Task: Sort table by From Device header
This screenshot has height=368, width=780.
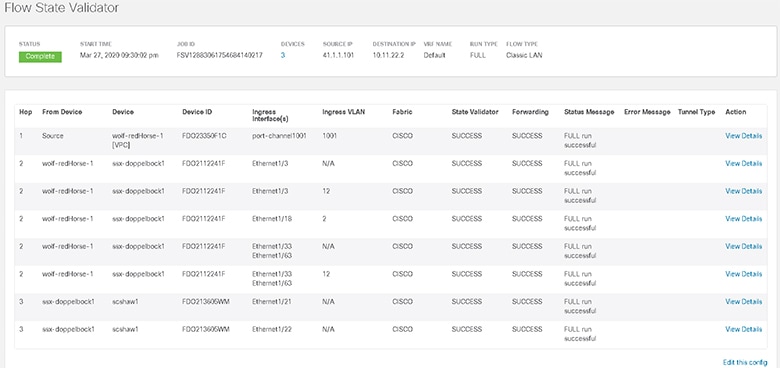Action: tap(62, 112)
